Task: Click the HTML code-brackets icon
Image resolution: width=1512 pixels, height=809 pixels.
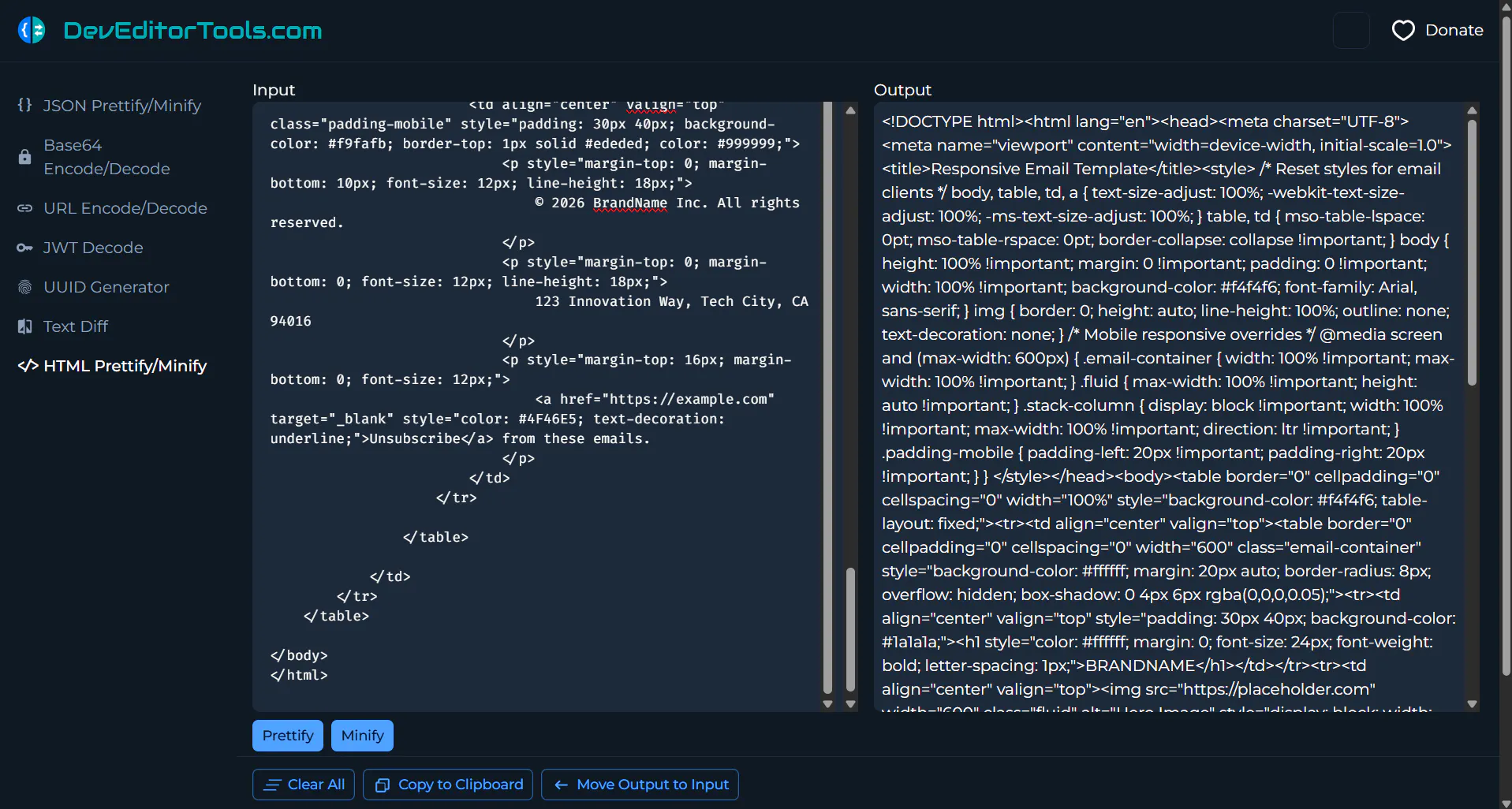Action: (x=28, y=366)
